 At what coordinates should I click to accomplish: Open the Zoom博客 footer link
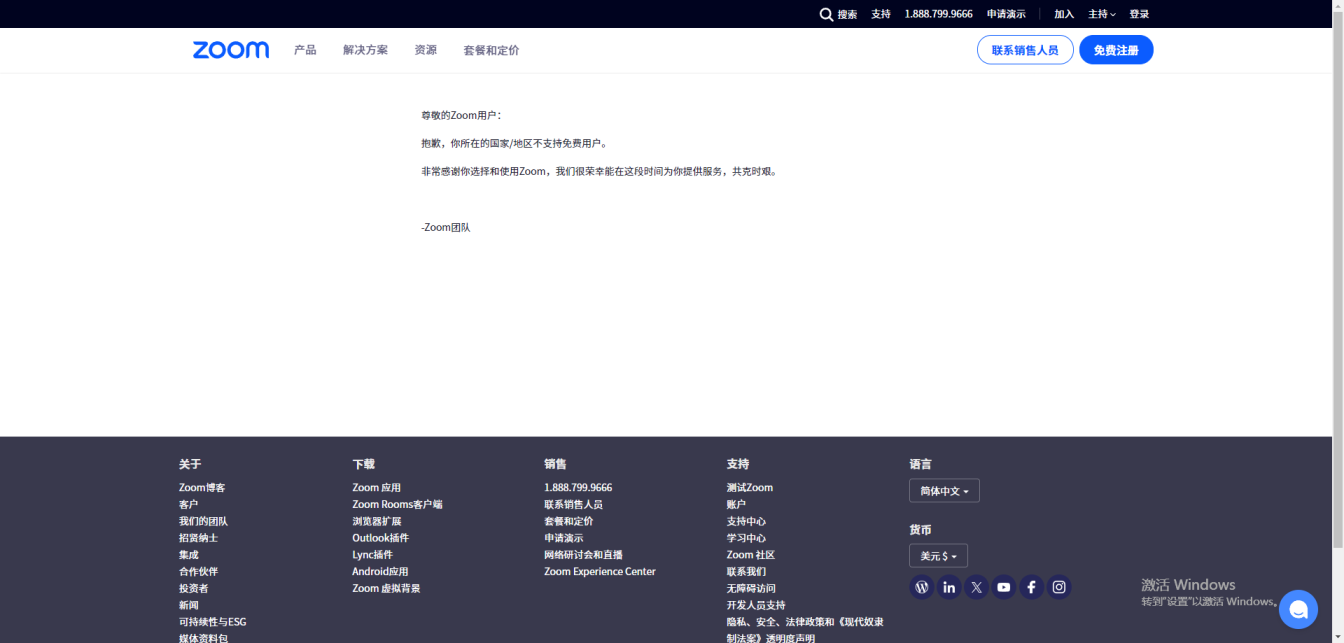(x=202, y=488)
